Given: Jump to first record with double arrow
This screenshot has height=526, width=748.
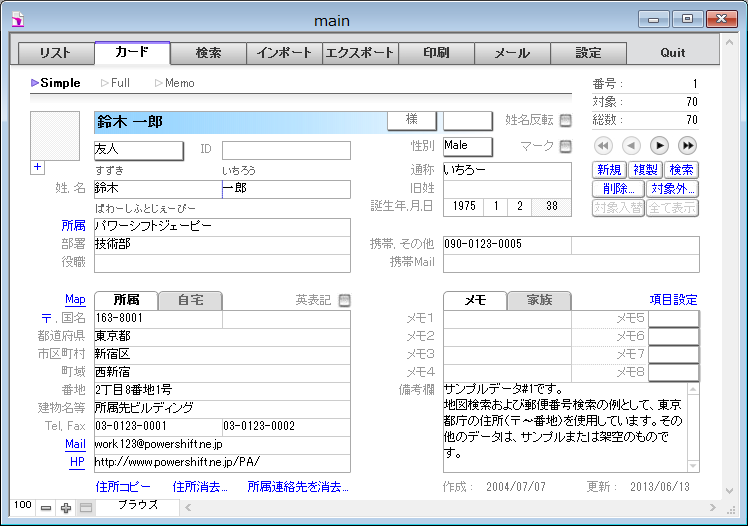Looking at the screenshot, I should click(x=603, y=146).
